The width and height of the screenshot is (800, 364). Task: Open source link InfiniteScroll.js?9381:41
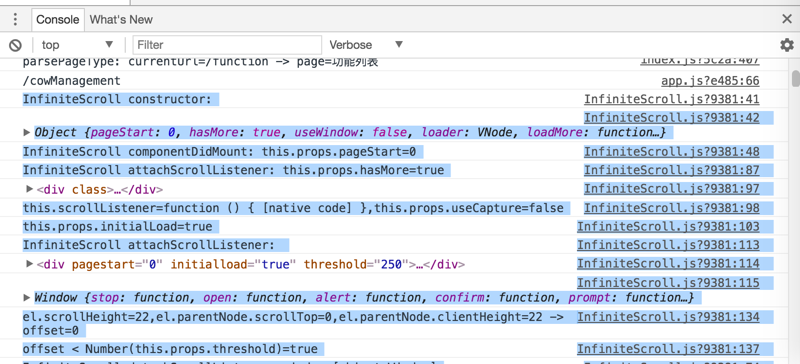click(x=671, y=100)
